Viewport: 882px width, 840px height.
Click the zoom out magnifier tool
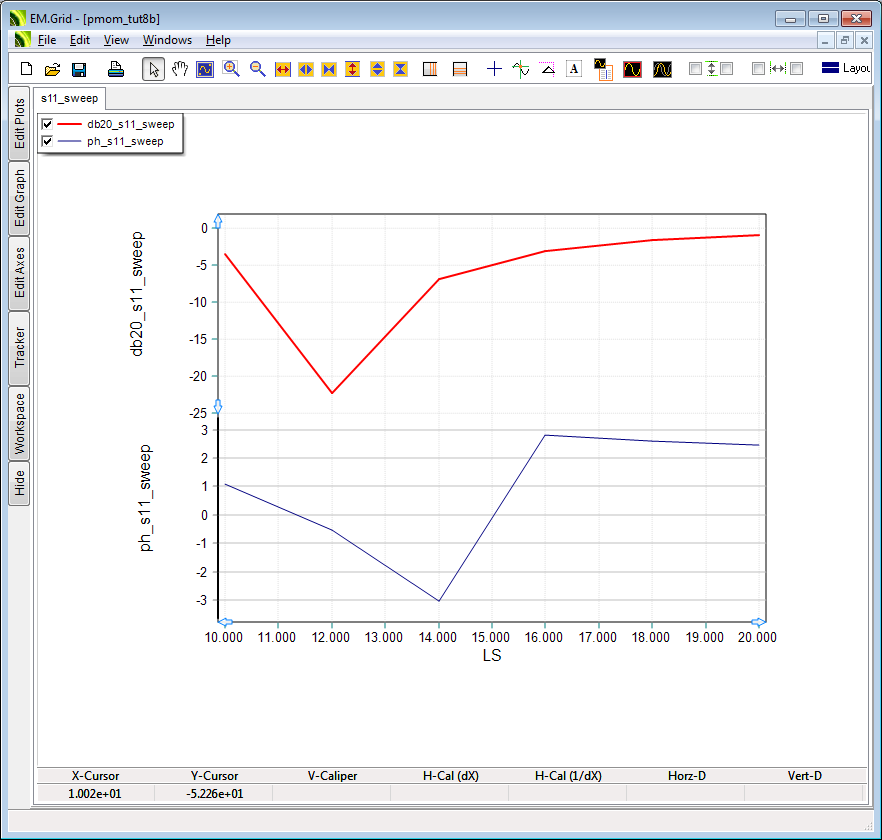[257, 69]
